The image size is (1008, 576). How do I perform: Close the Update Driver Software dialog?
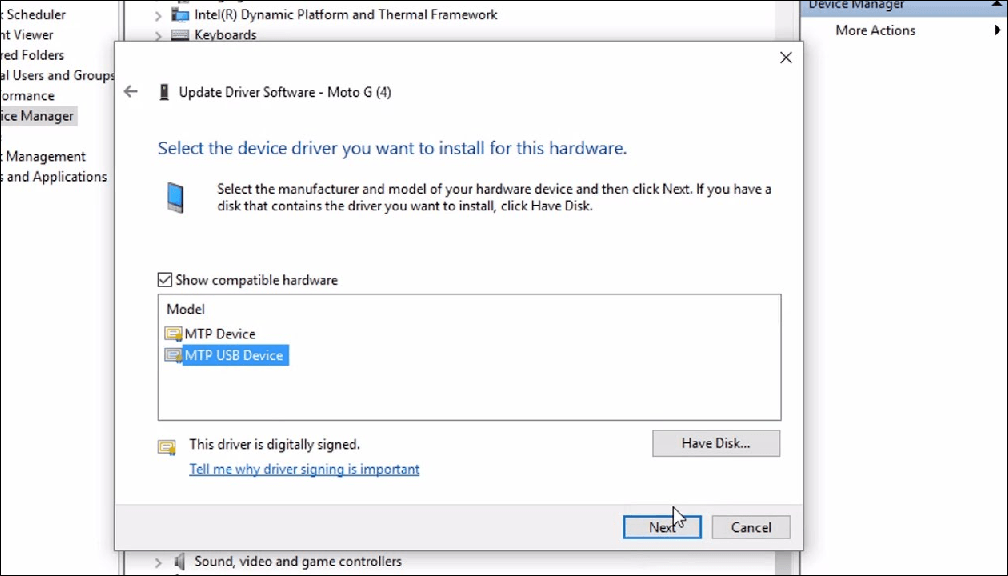click(x=786, y=58)
